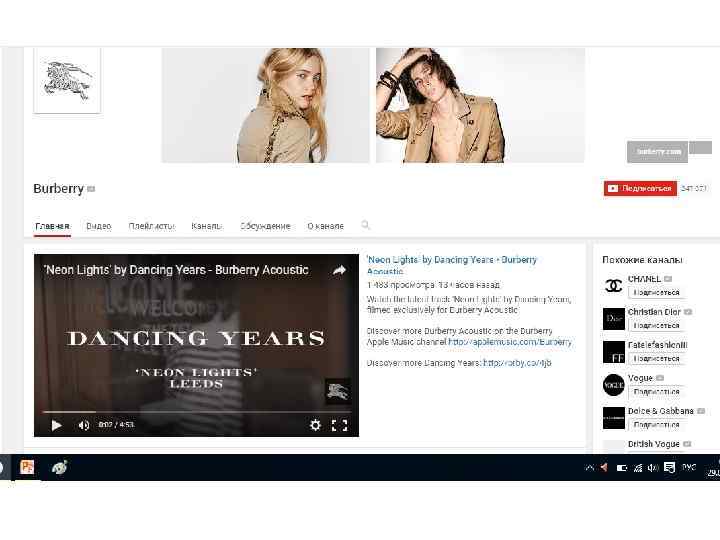Open the applemusic.com/Burberry link

(x=510, y=342)
